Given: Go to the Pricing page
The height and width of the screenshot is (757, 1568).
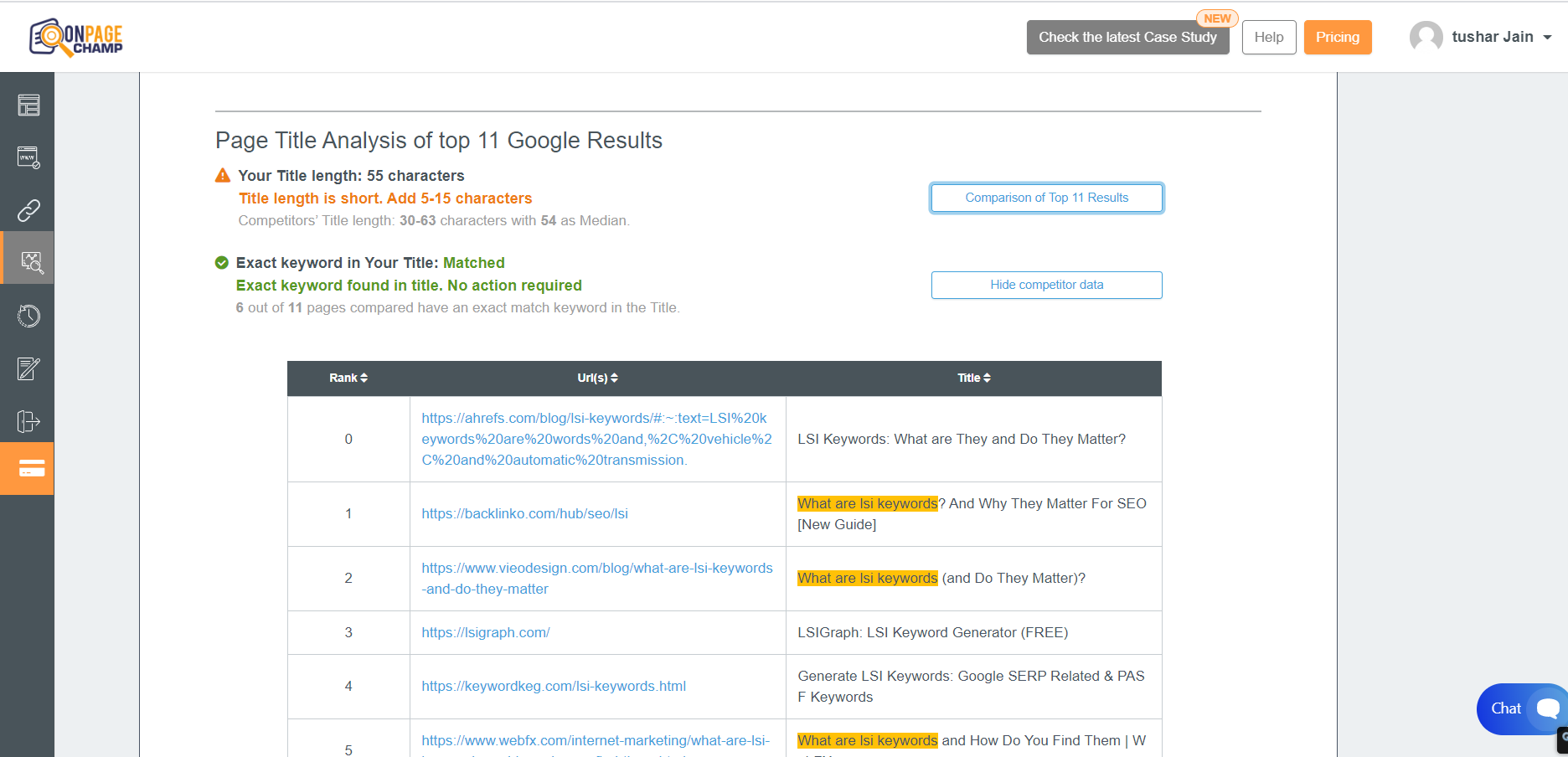Looking at the screenshot, I should tap(1337, 38).
